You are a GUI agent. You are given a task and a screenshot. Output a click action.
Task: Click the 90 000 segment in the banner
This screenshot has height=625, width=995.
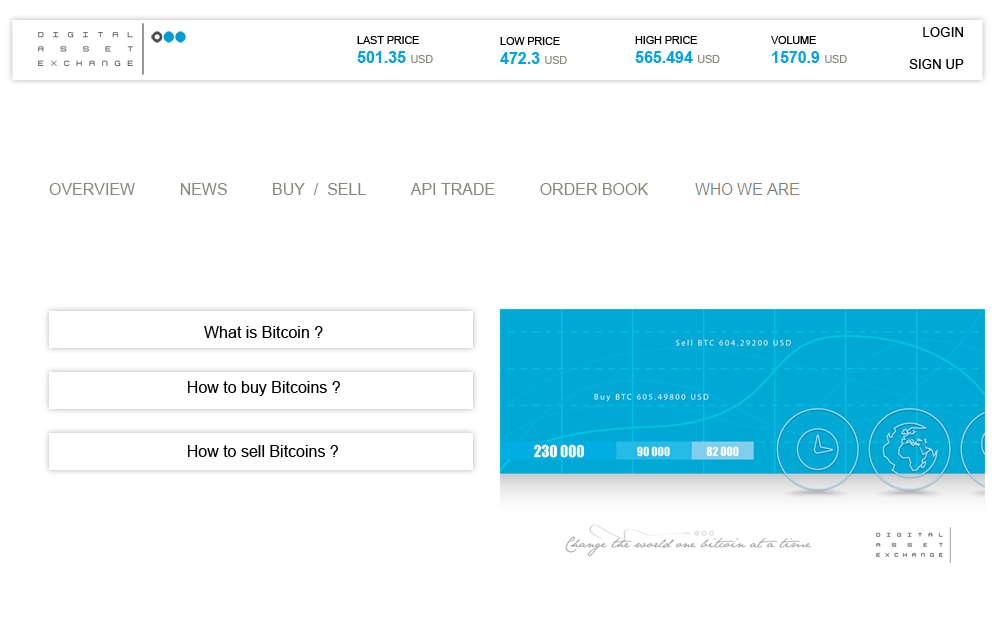pos(654,451)
